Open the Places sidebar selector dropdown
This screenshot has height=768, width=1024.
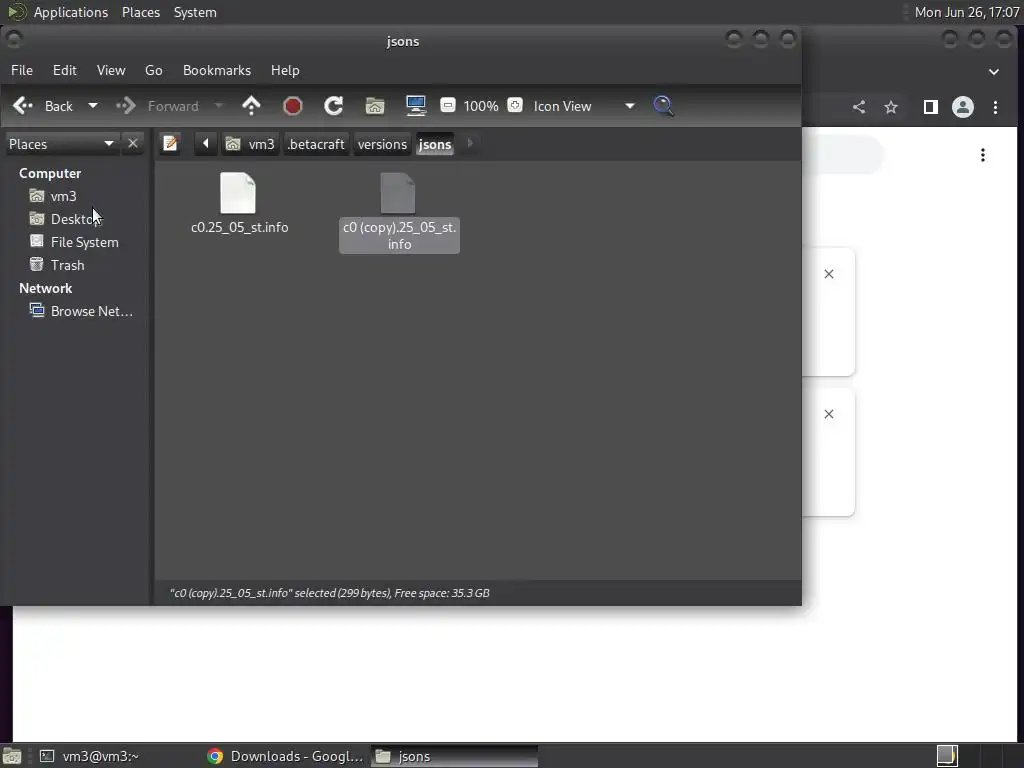(x=61, y=144)
